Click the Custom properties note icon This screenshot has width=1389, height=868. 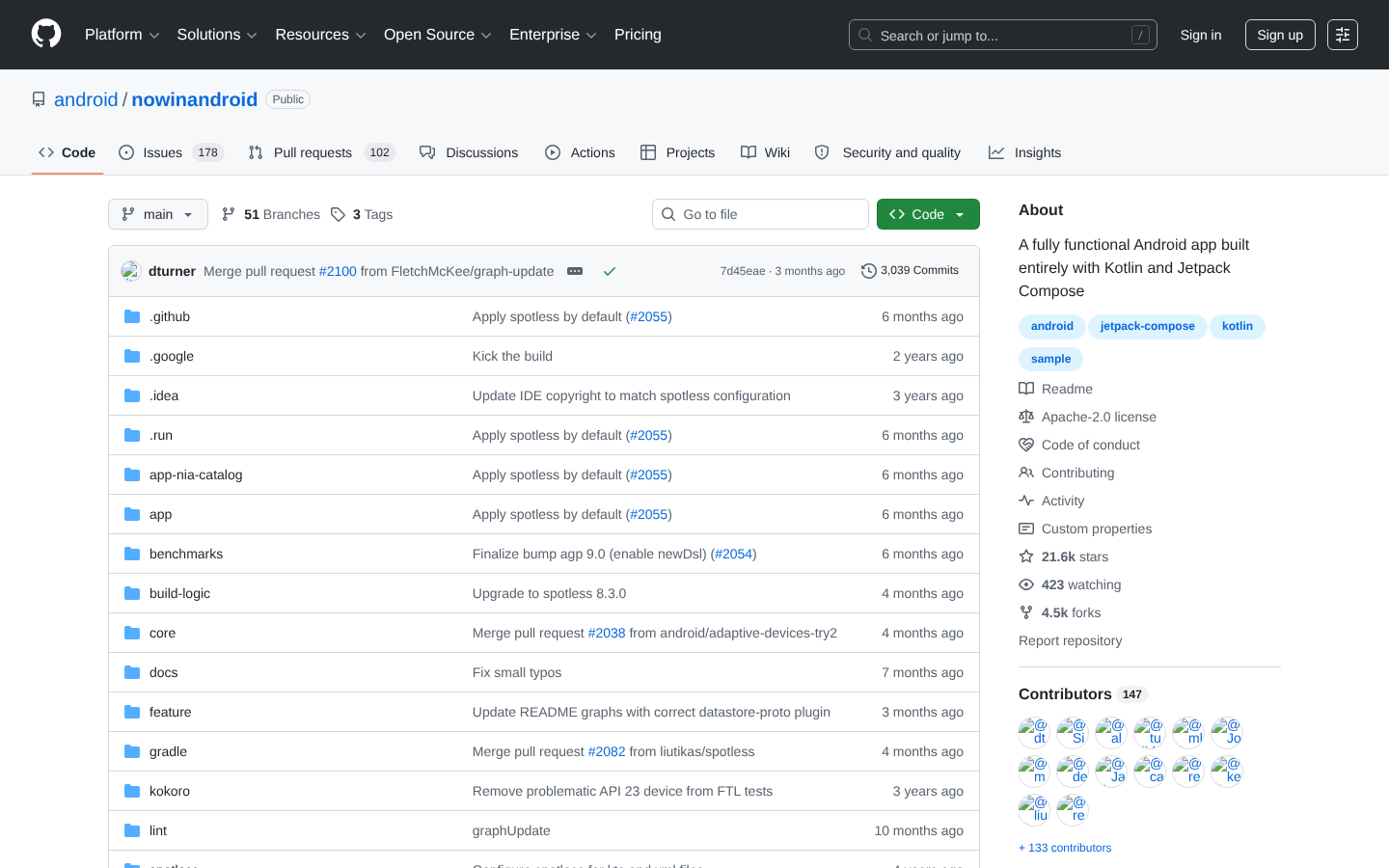click(1026, 529)
